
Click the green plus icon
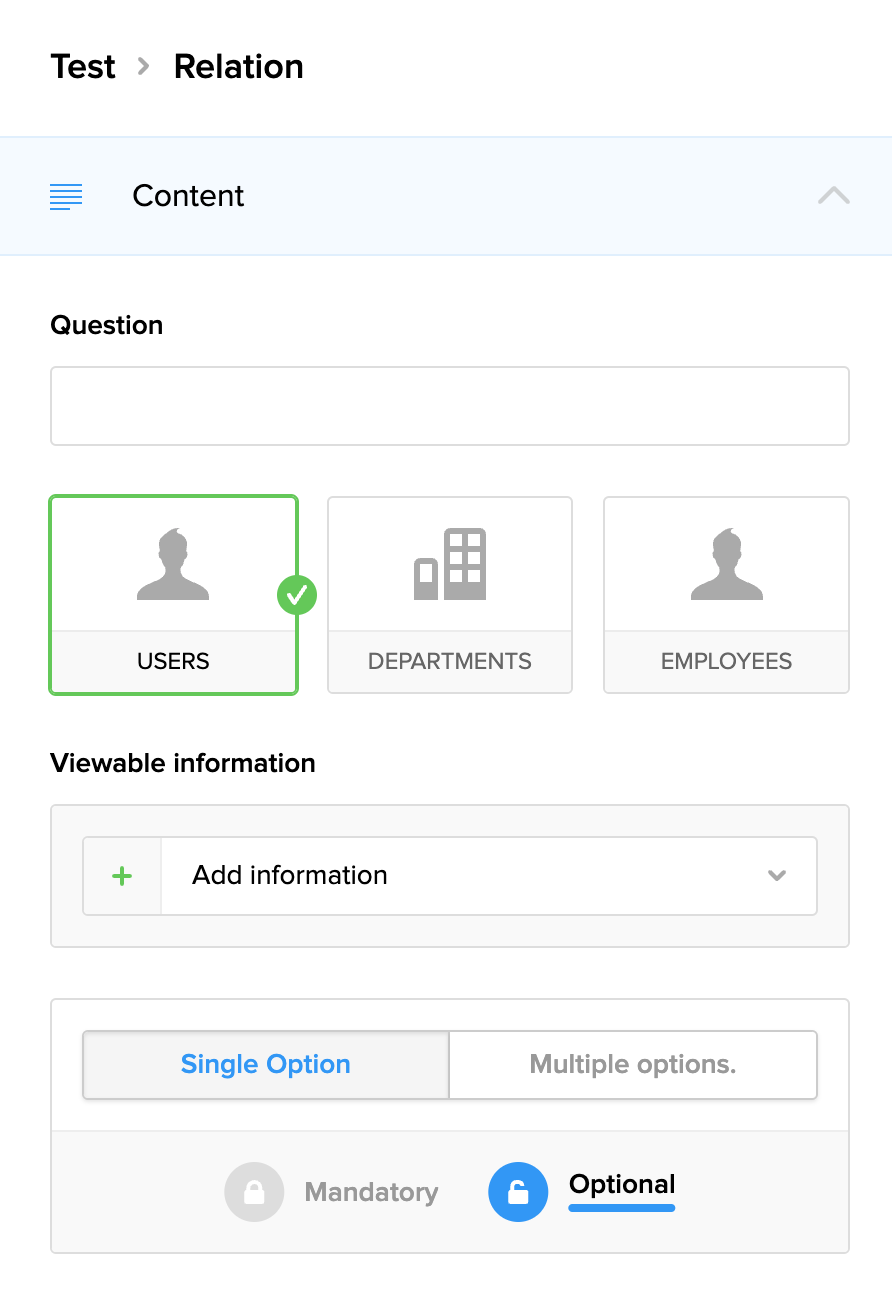[x=122, y=876]
